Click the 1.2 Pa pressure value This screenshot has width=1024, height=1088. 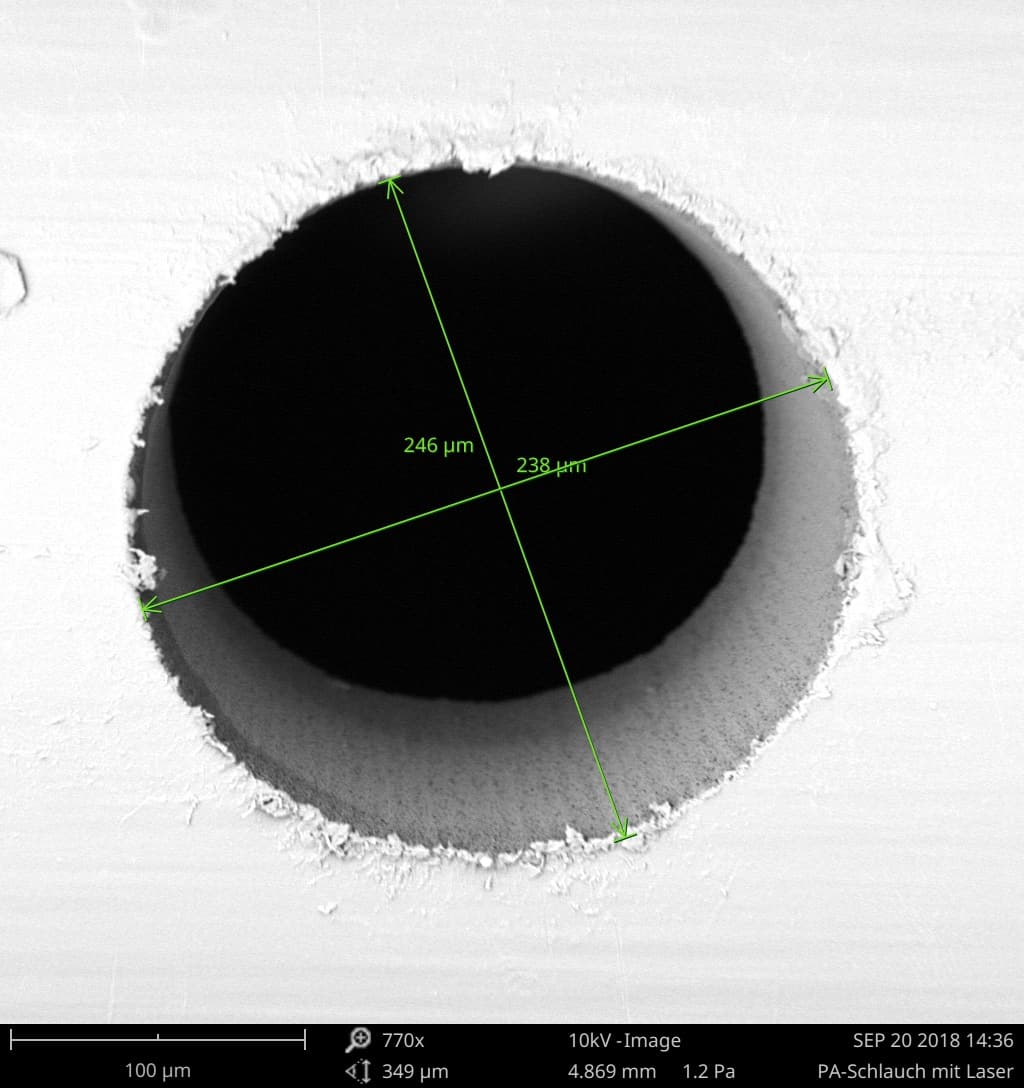click(x=708, y=1071)
